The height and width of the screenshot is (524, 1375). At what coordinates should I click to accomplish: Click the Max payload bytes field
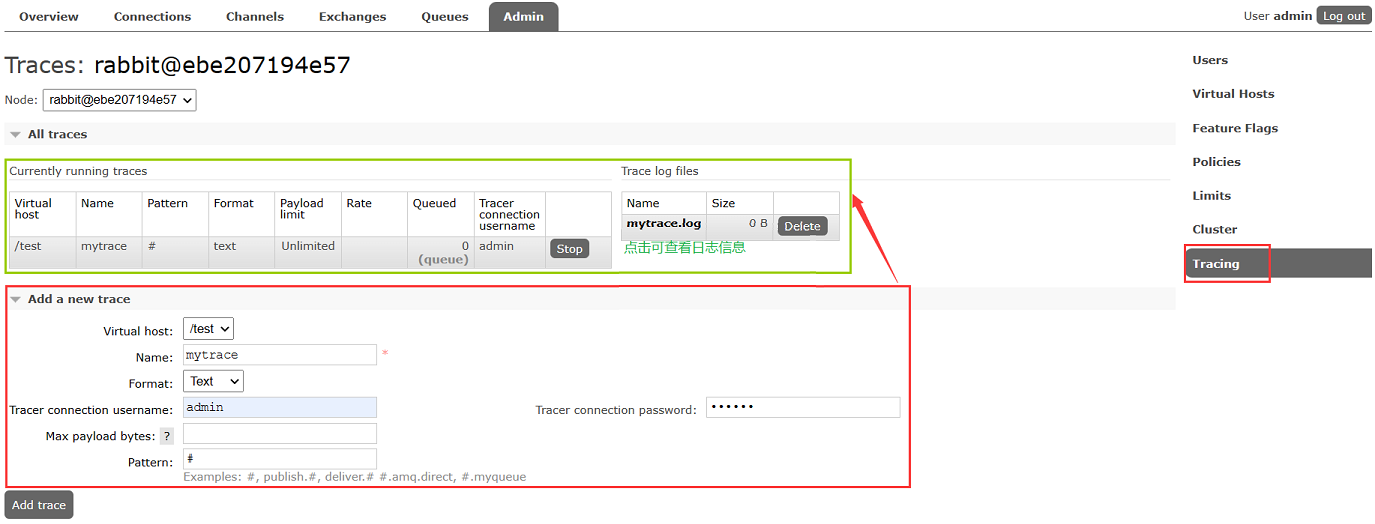[280, 433]
